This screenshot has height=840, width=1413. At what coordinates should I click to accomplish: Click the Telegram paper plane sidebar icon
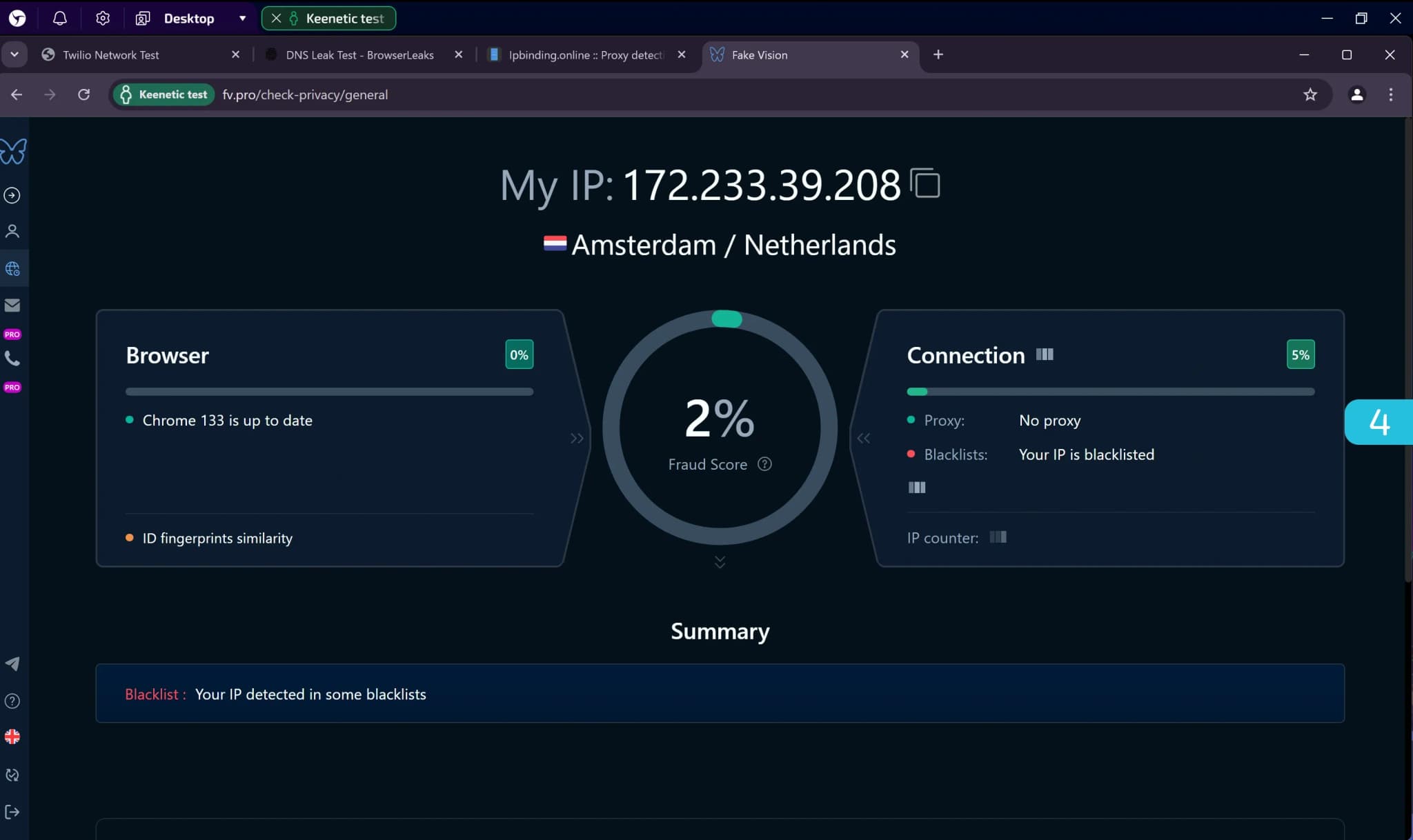pos(12,663)
